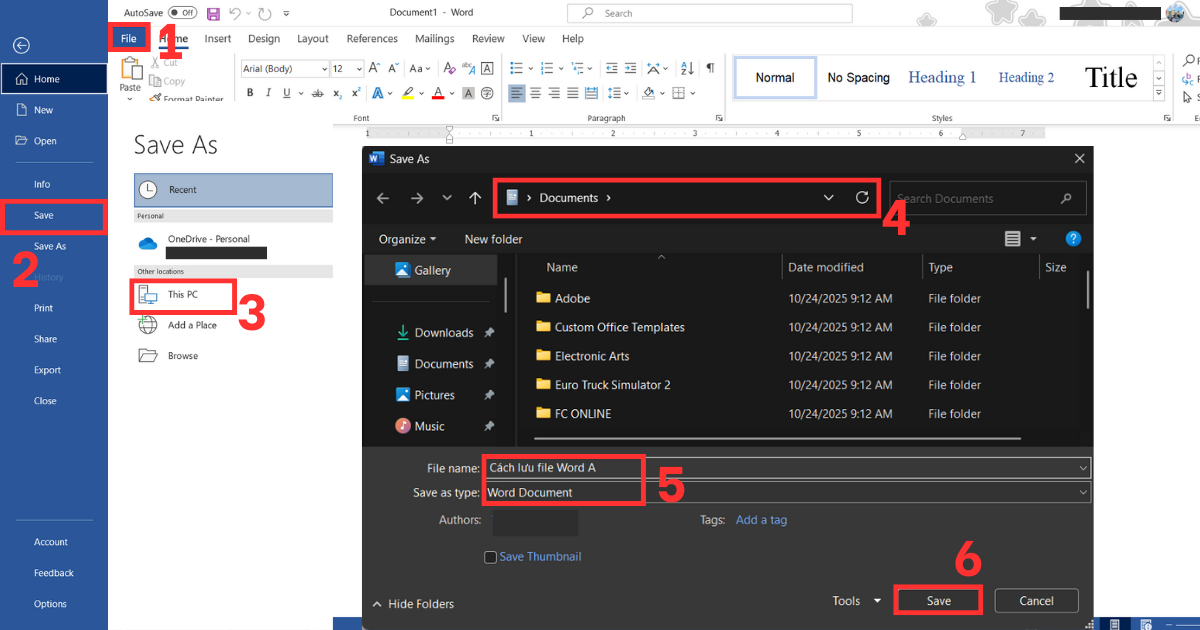The height and width of the screenshot is (630, 1200).
Task: Show paragraph marks with the pilcrow icon
Action: (x=712, y=67)
